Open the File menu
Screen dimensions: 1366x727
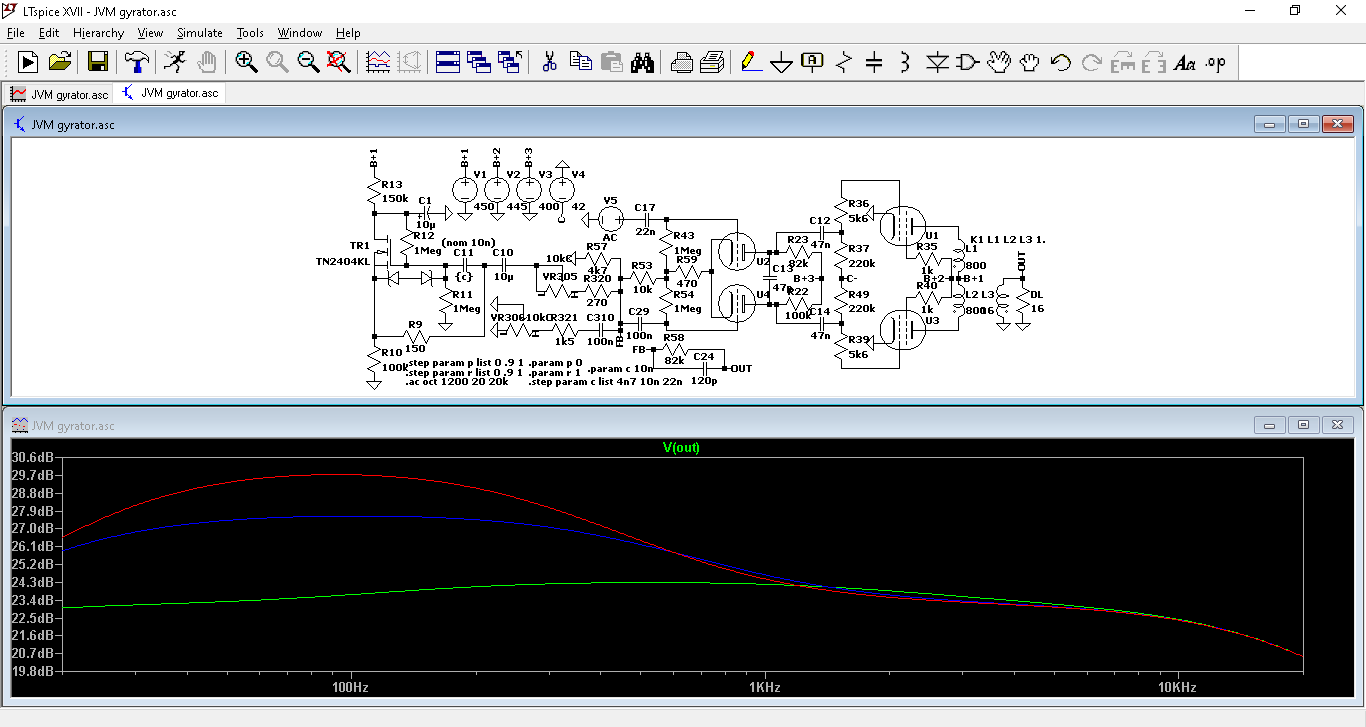point(16,33)
